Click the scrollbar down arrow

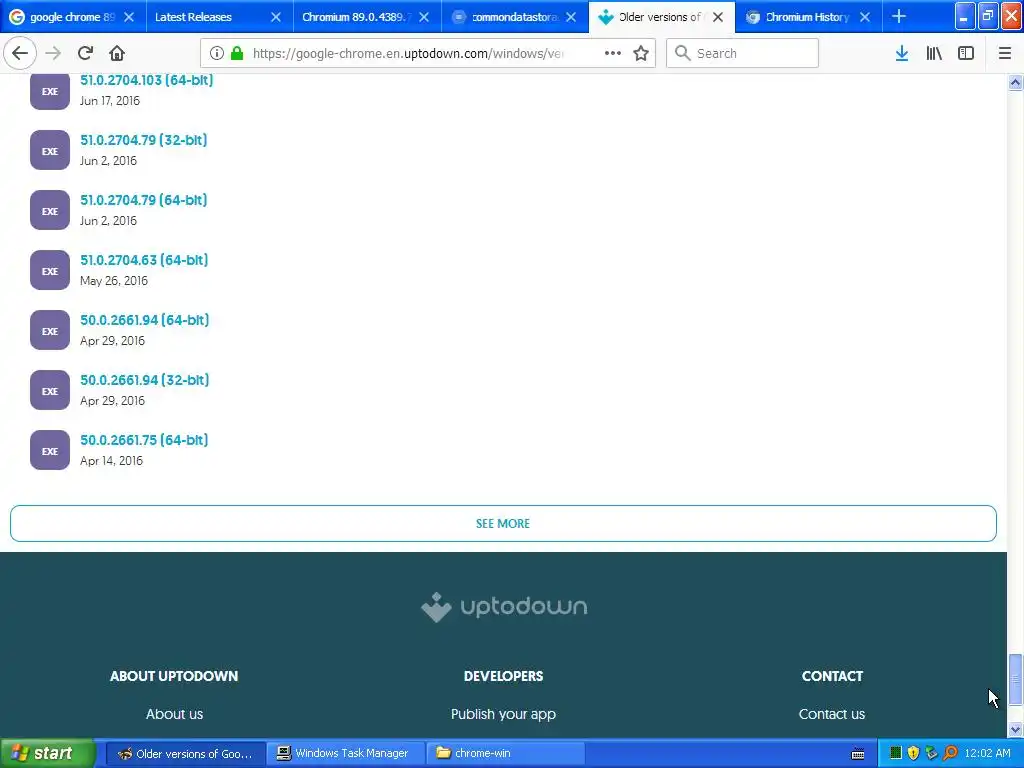tap(1015, 729)
